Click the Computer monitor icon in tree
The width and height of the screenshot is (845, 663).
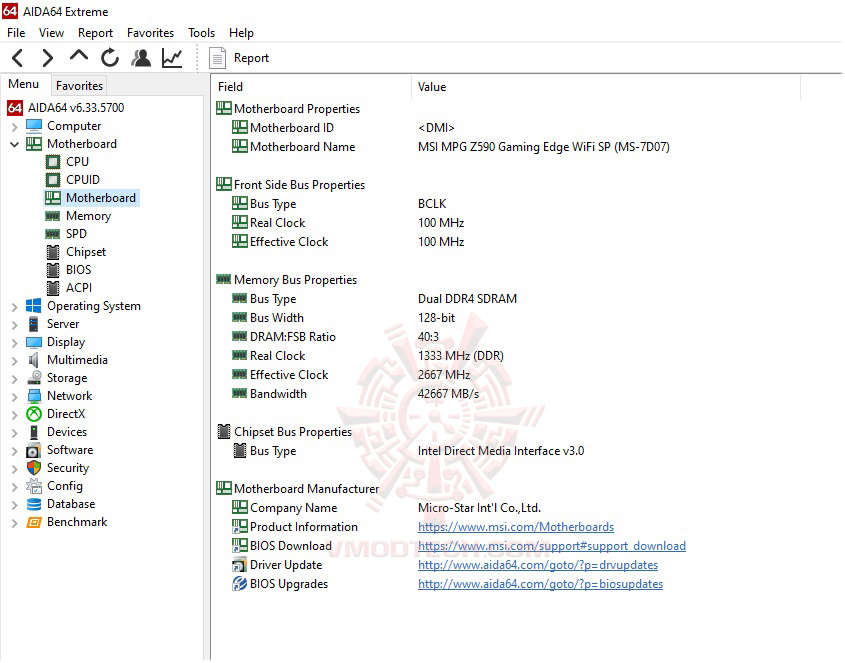tap(34, 126)
